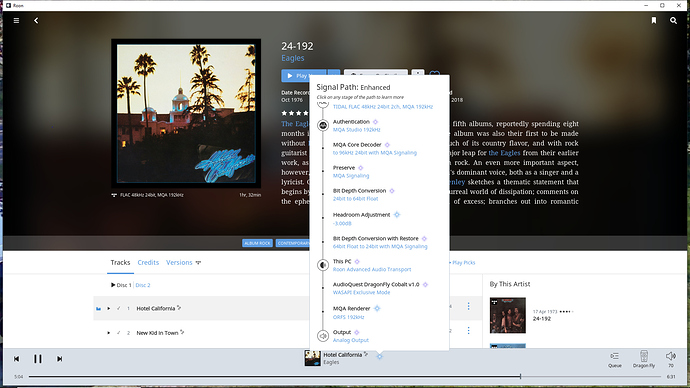The image size is (690, 388).
Task: Click the album heart favorite icon
Action: pos(434,74)
